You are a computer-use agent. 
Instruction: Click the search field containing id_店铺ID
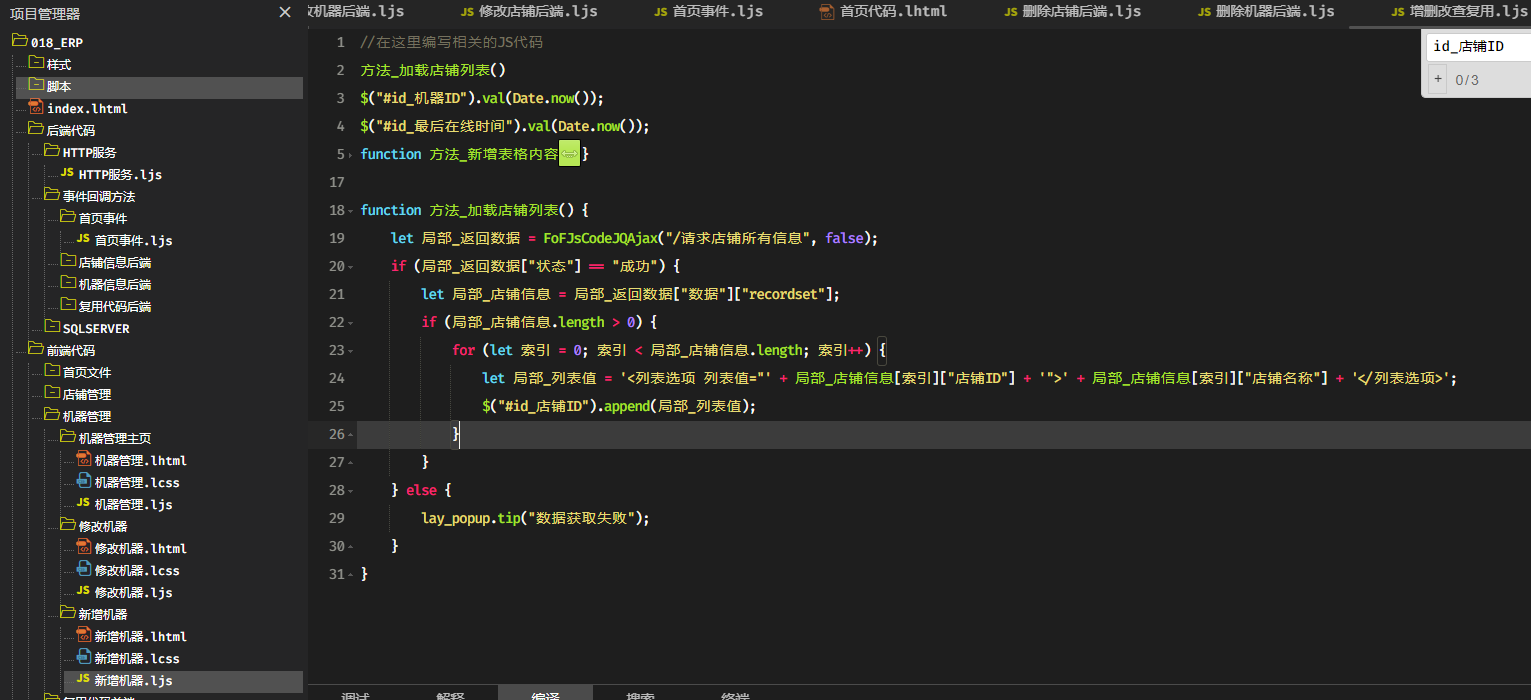tap(1478, 46)
